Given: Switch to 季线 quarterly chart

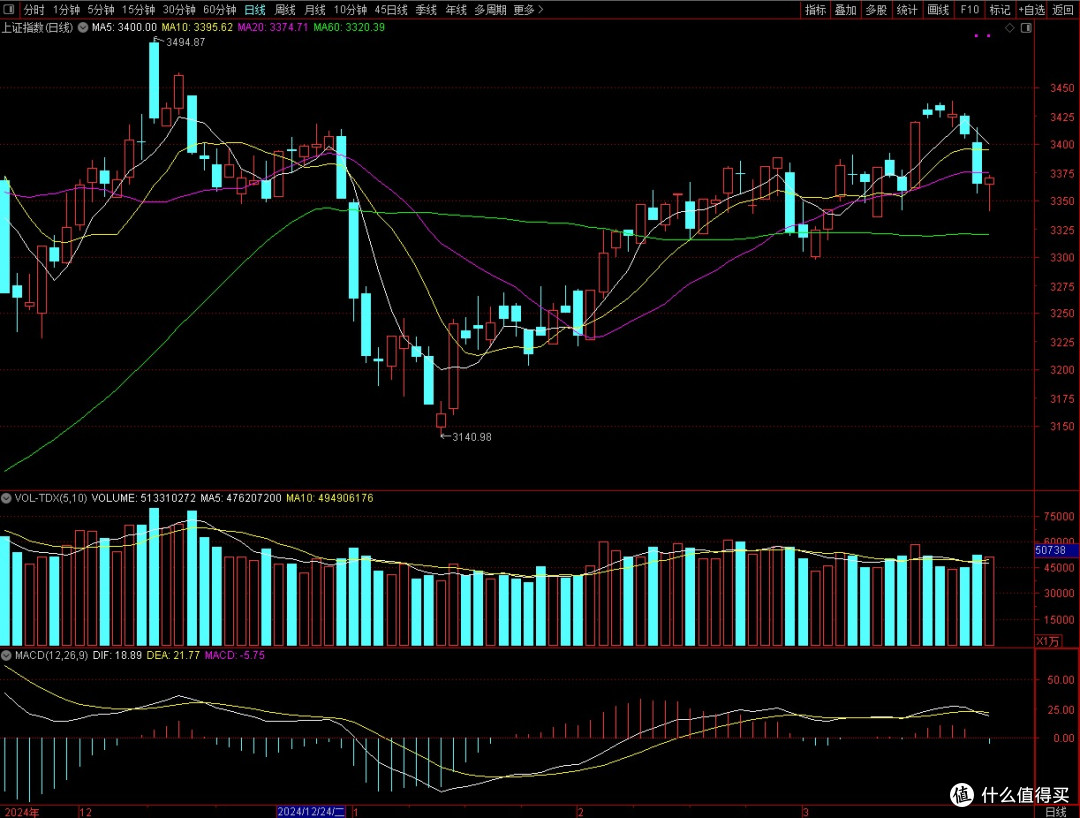Looking at the screenshot, I should click(426, 10).
